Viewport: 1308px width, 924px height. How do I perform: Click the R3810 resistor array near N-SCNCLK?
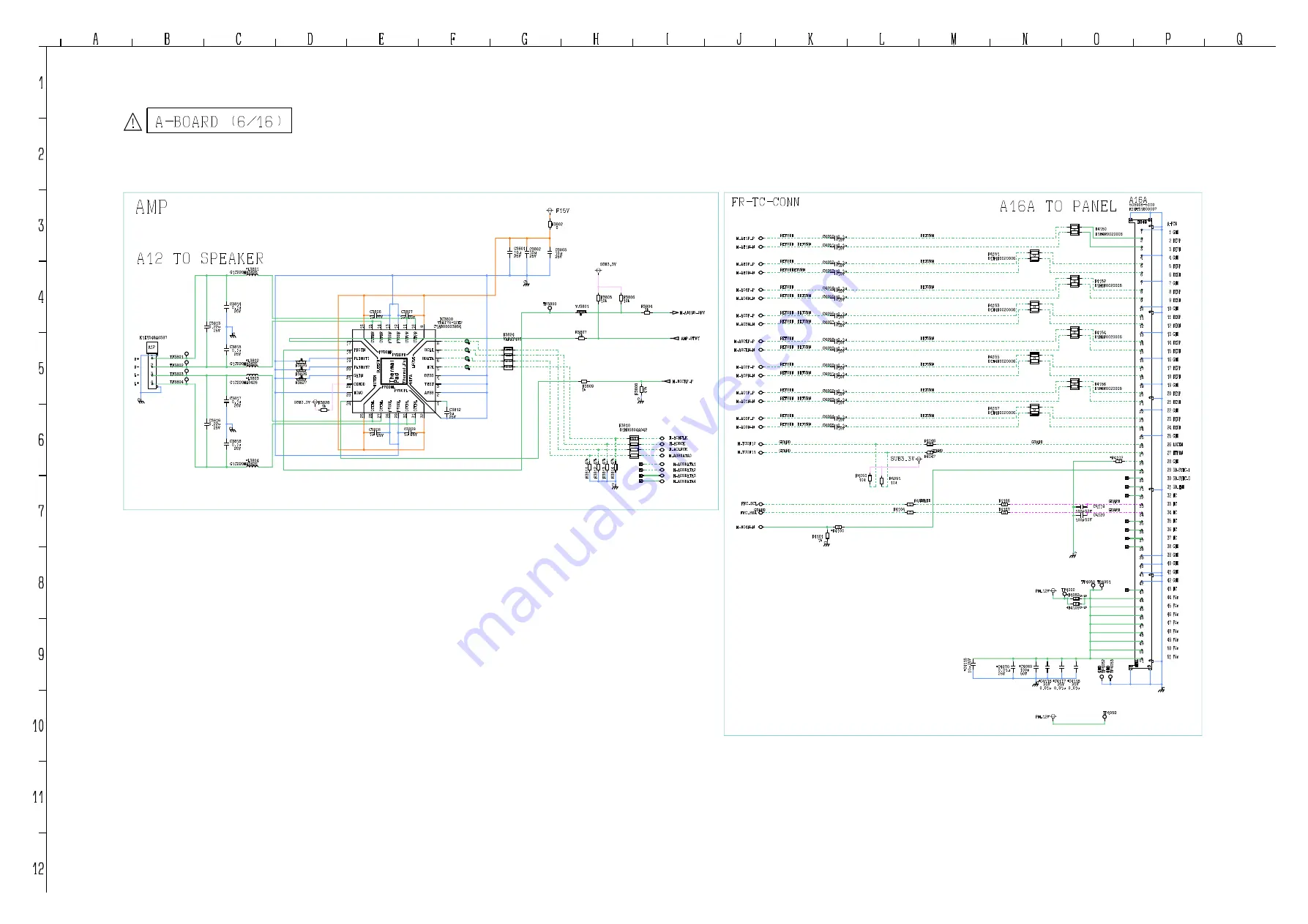[634, 446]
